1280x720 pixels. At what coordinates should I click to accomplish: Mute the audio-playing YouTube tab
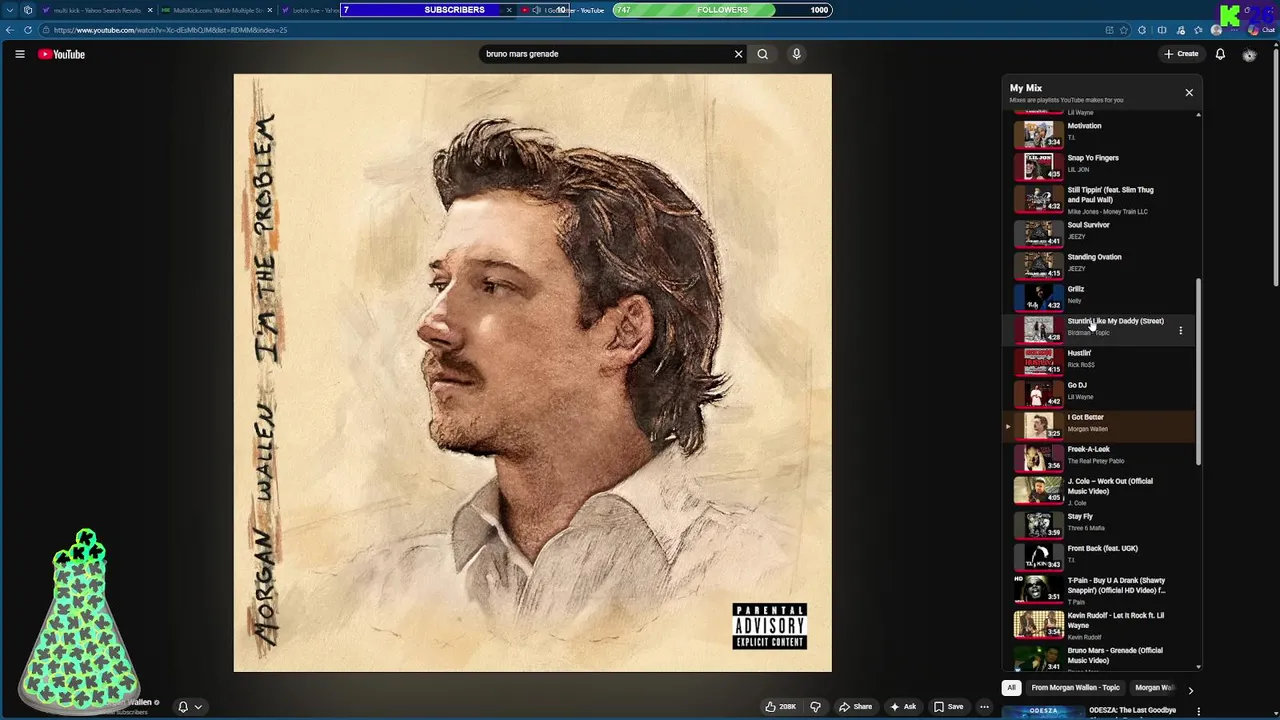tap(536, 10)
